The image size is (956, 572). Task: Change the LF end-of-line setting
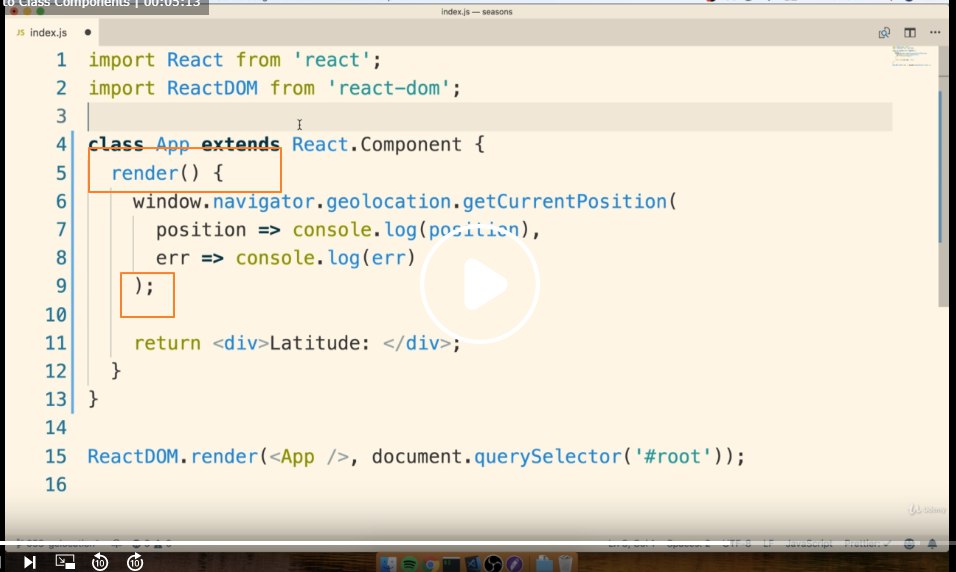click(x=768, y=543)
